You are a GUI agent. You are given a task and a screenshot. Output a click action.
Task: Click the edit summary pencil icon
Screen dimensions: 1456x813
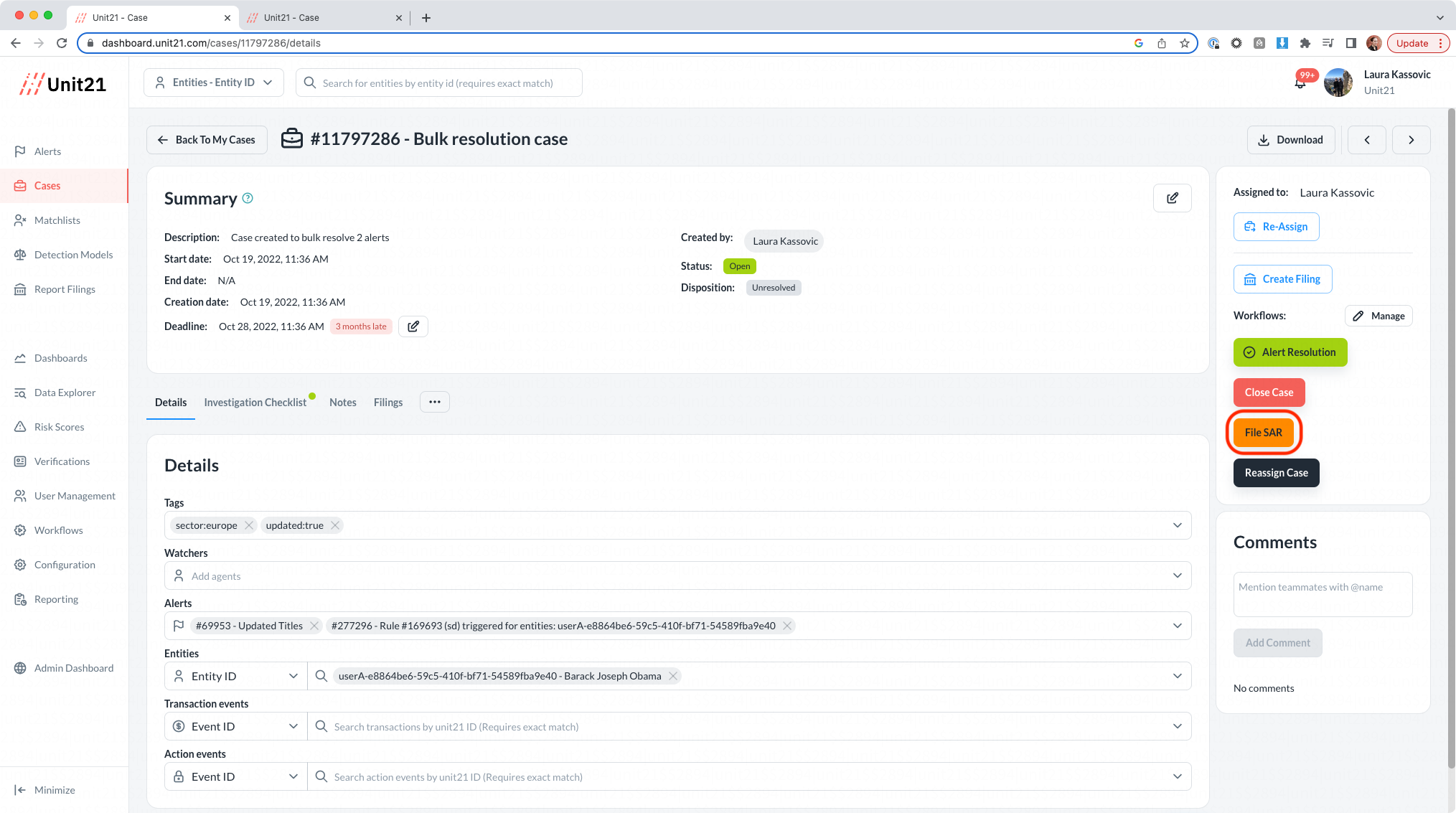(x=1172, y=198)
